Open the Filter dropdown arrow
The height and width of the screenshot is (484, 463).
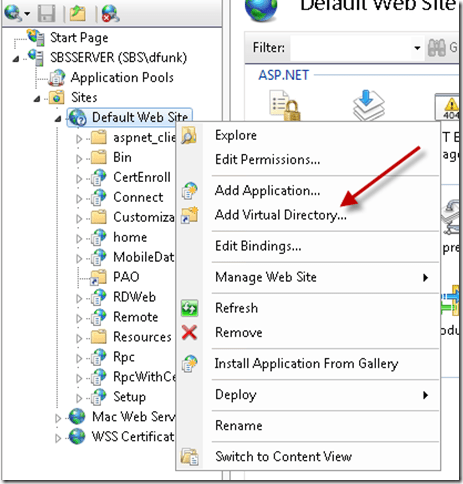[x=417, y=48]
